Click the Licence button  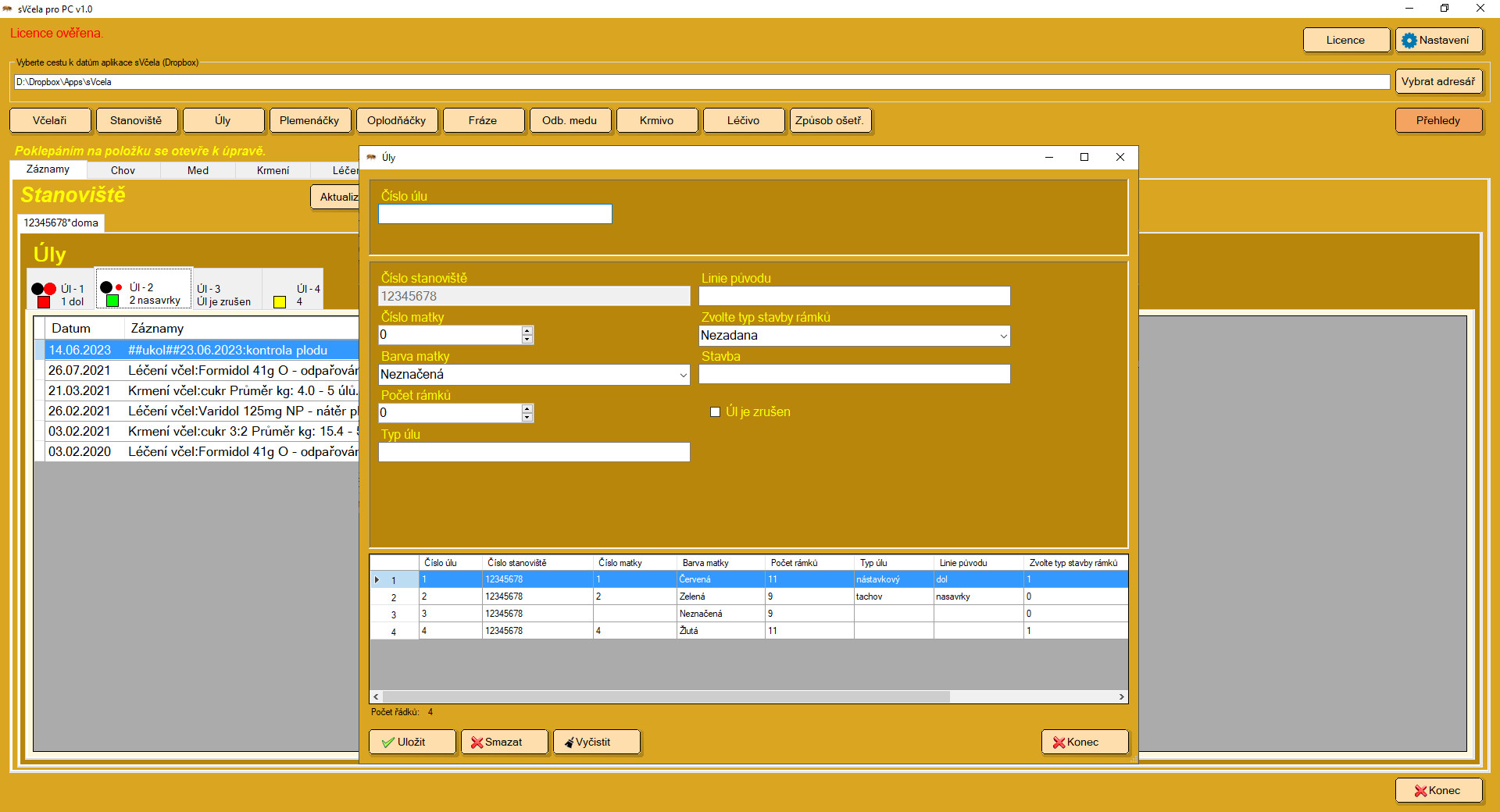1346,41
